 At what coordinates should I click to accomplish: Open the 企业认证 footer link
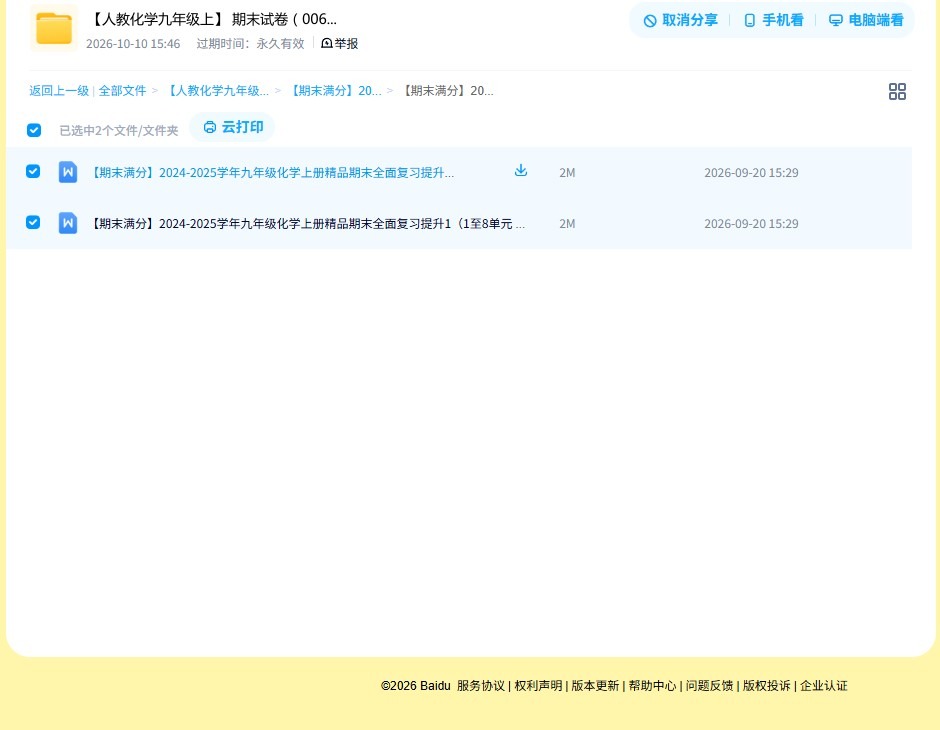824,686
